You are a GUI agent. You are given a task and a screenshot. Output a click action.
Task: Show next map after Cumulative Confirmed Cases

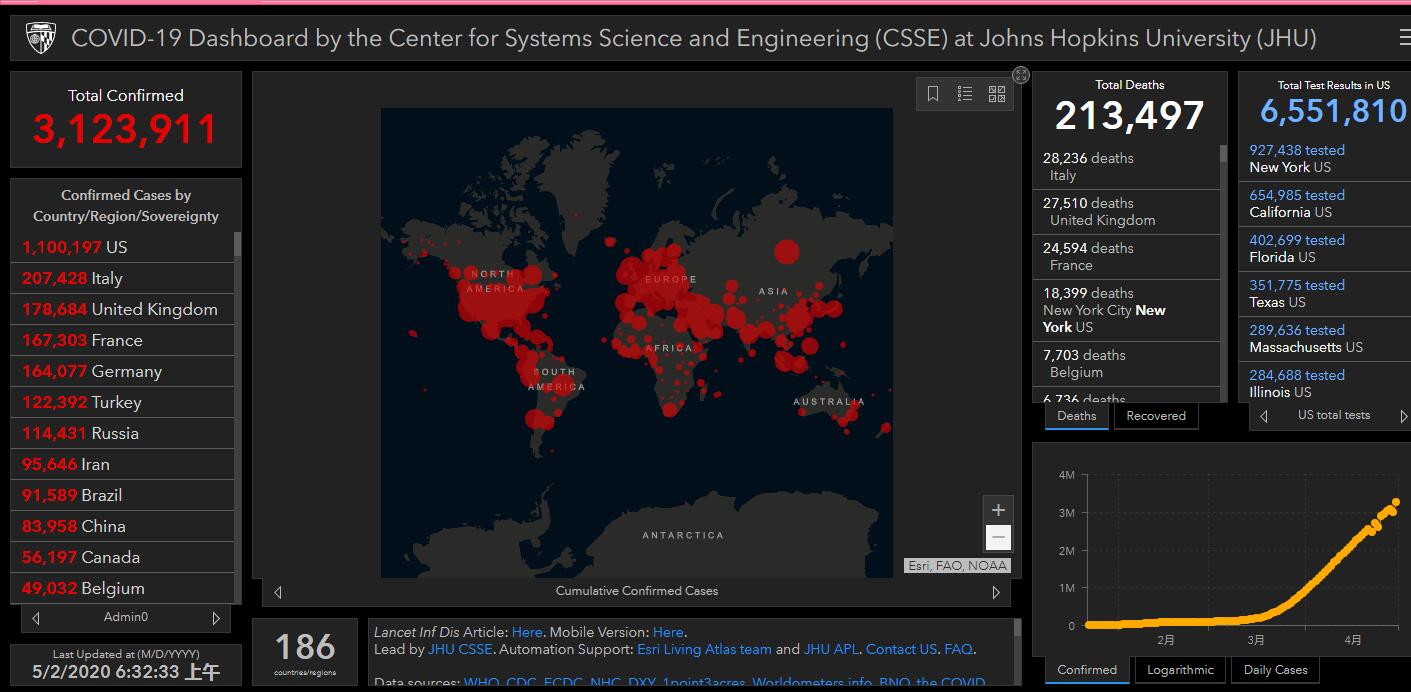(x=995, y=592)
